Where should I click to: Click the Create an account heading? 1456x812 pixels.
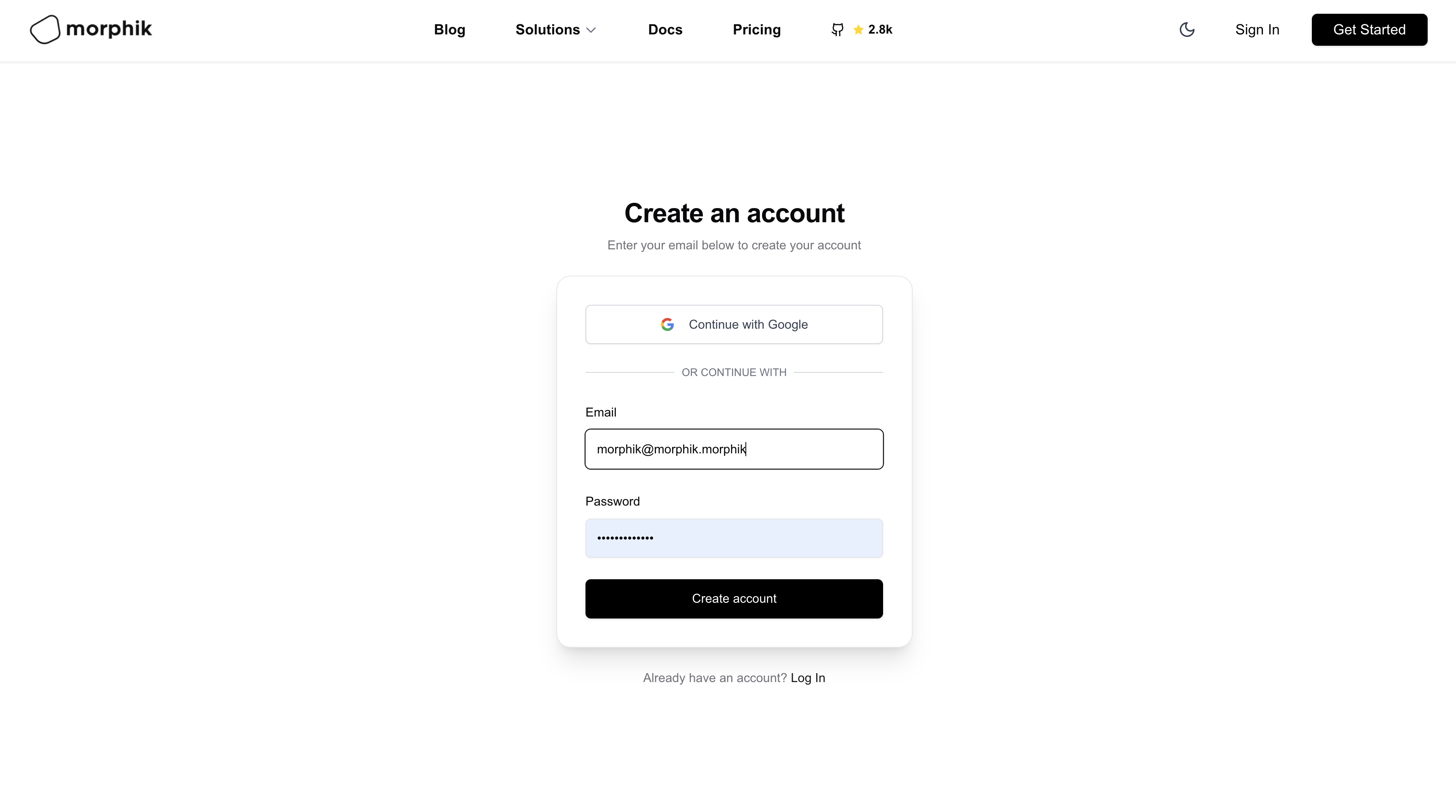pos(734,213)
